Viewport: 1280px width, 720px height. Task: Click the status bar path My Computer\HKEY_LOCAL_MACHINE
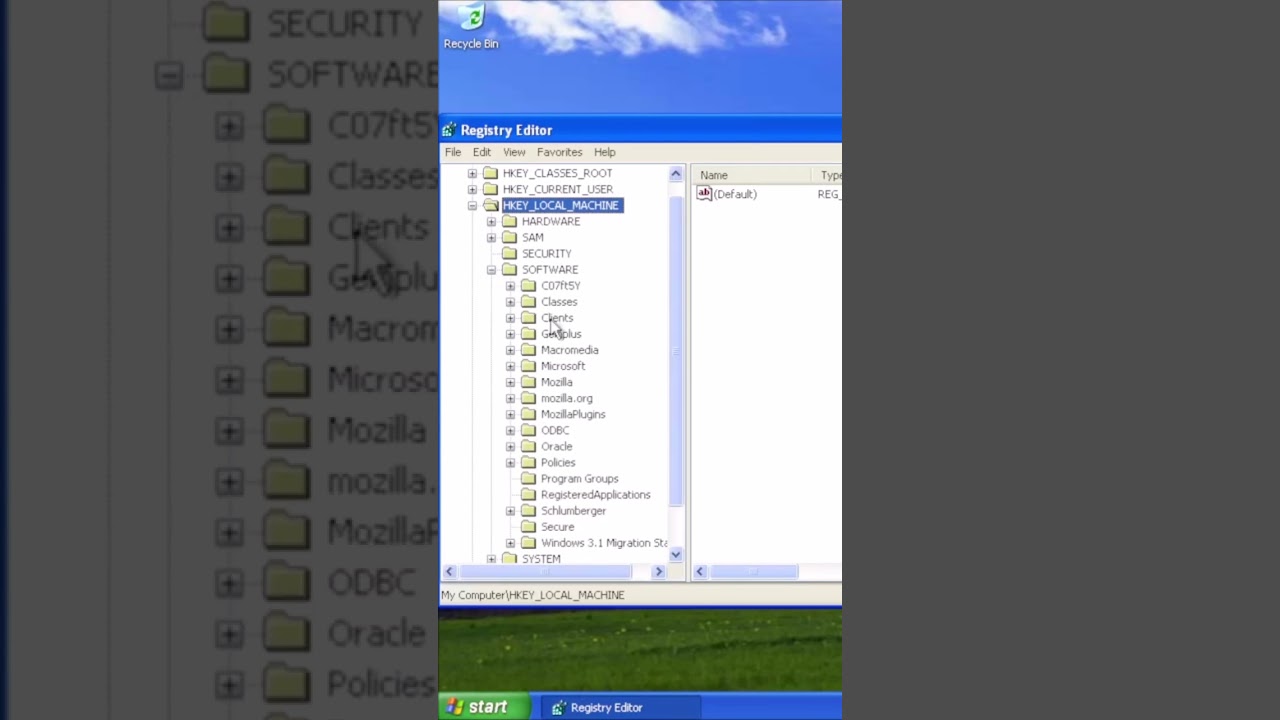click(533, 595)
